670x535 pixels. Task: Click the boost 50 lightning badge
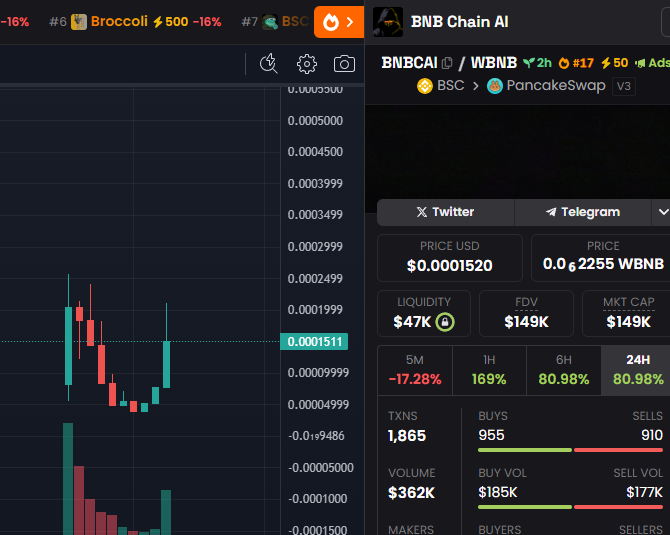[x=614, y=63]
